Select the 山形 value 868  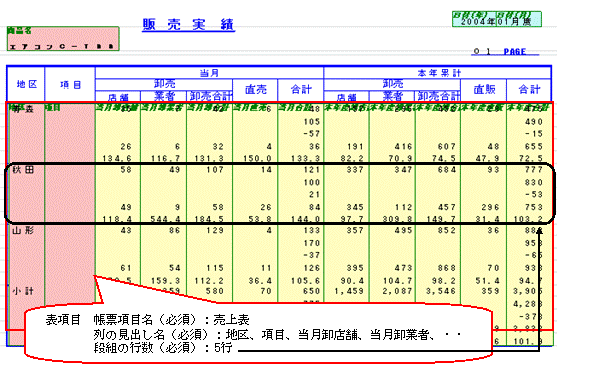tap(446, 268)
